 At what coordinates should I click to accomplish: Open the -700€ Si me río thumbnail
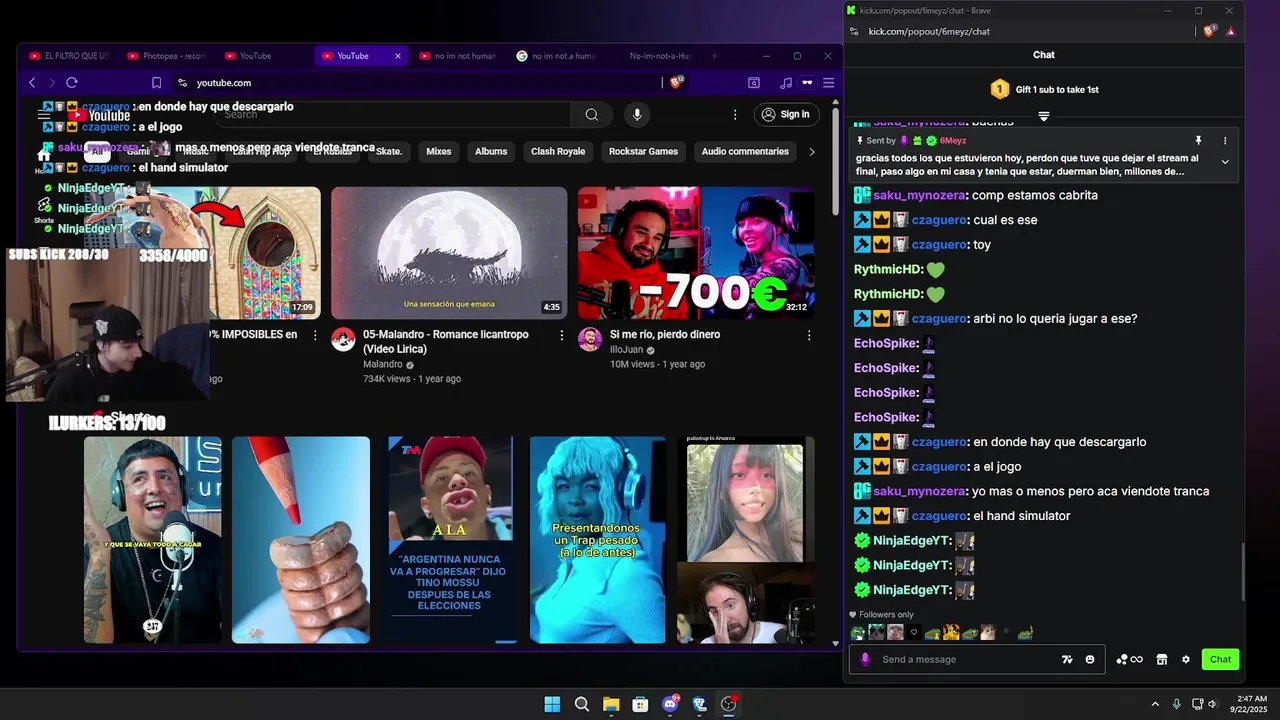click(x=696, y=253)
